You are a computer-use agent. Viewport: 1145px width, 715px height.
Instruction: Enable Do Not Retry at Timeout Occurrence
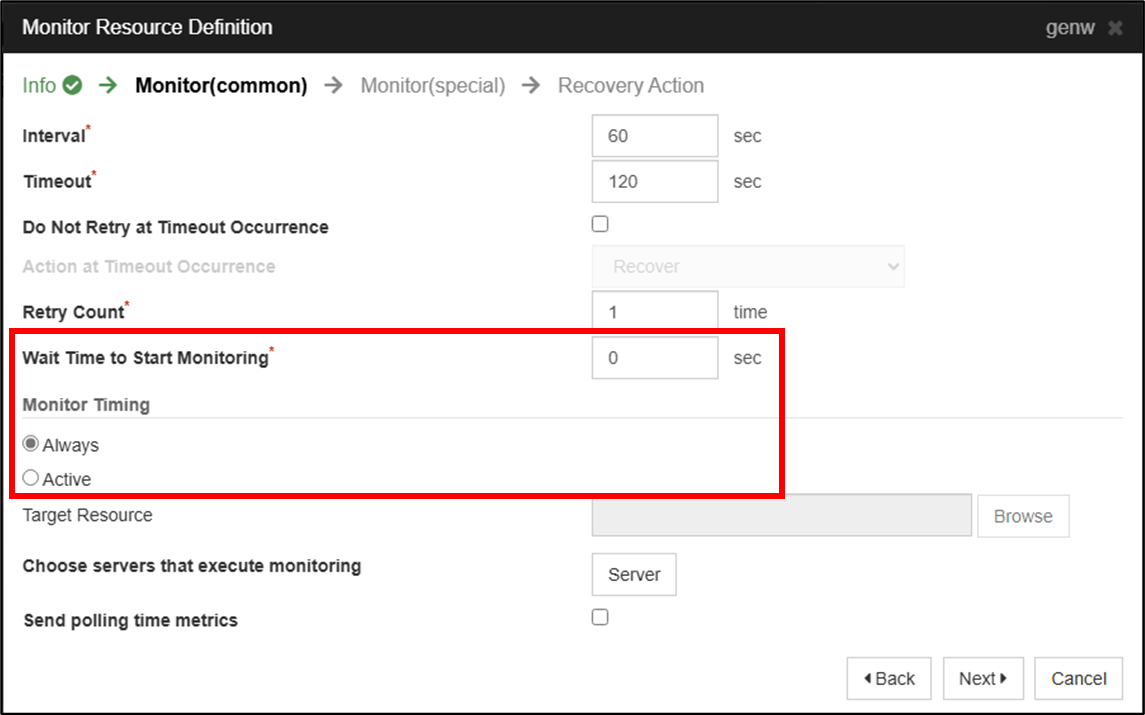(x=599, y=223)
